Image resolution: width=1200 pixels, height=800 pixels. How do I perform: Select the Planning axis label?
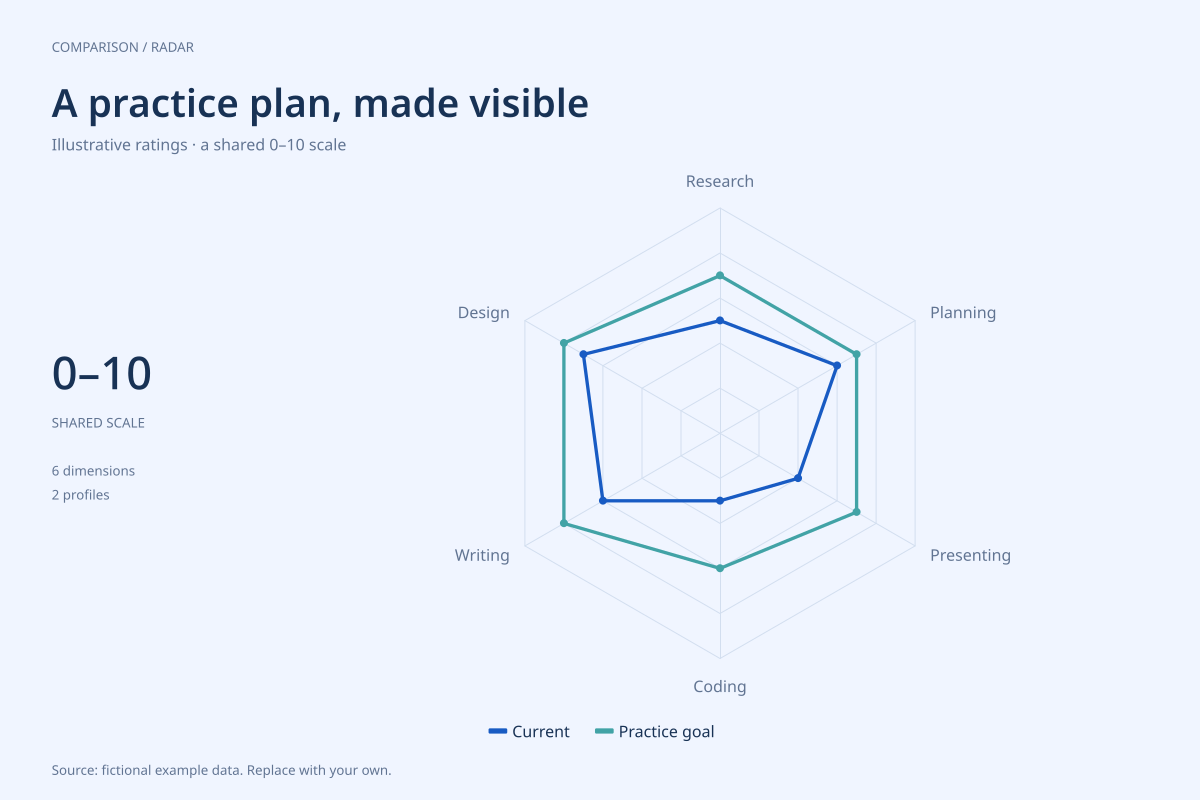pos(963,313)
